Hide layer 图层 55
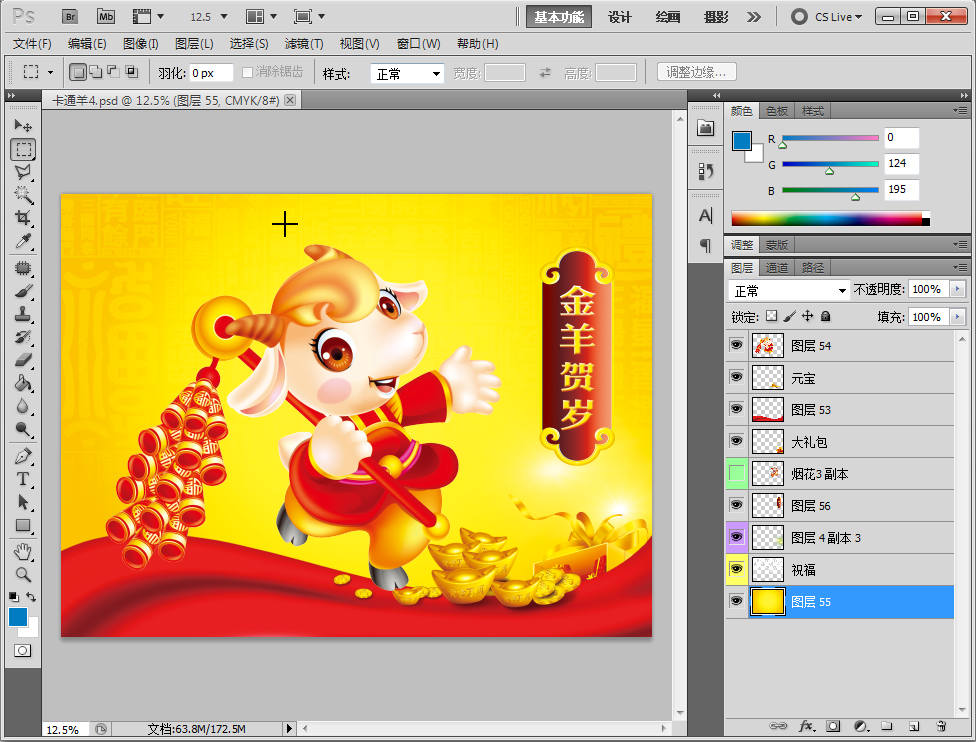976x742 pixels. click(737, 601)
